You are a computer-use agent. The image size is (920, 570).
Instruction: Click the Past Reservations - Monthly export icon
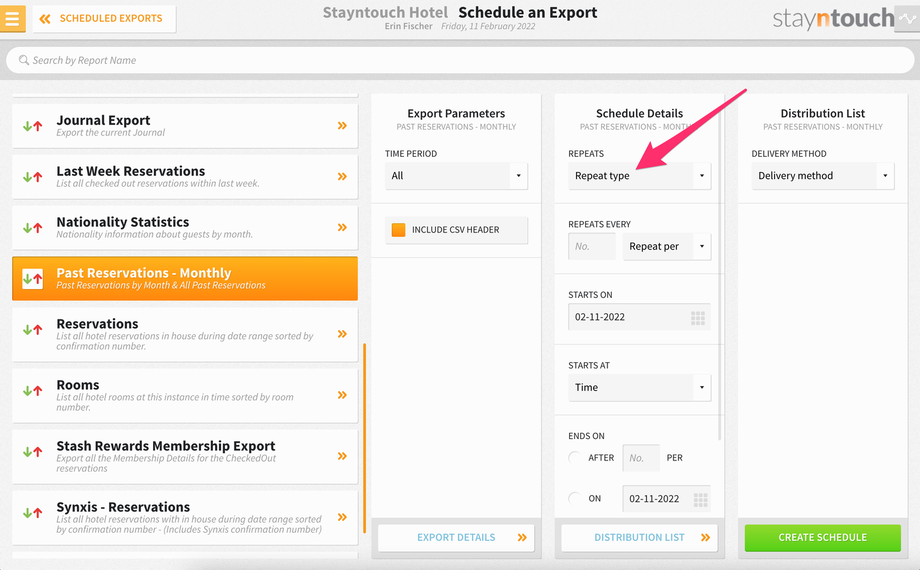pyautogui.click(x=33, y=278)
